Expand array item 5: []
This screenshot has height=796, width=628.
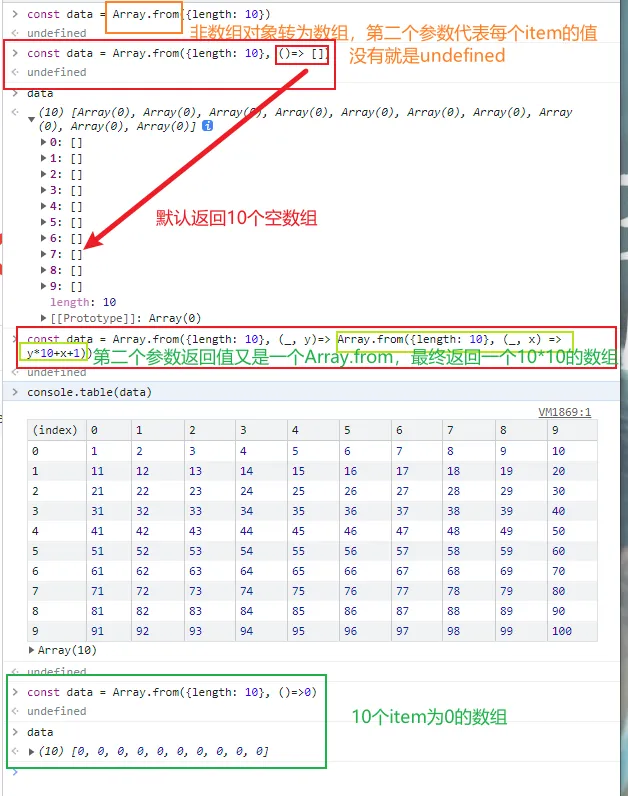coord(44,222)
